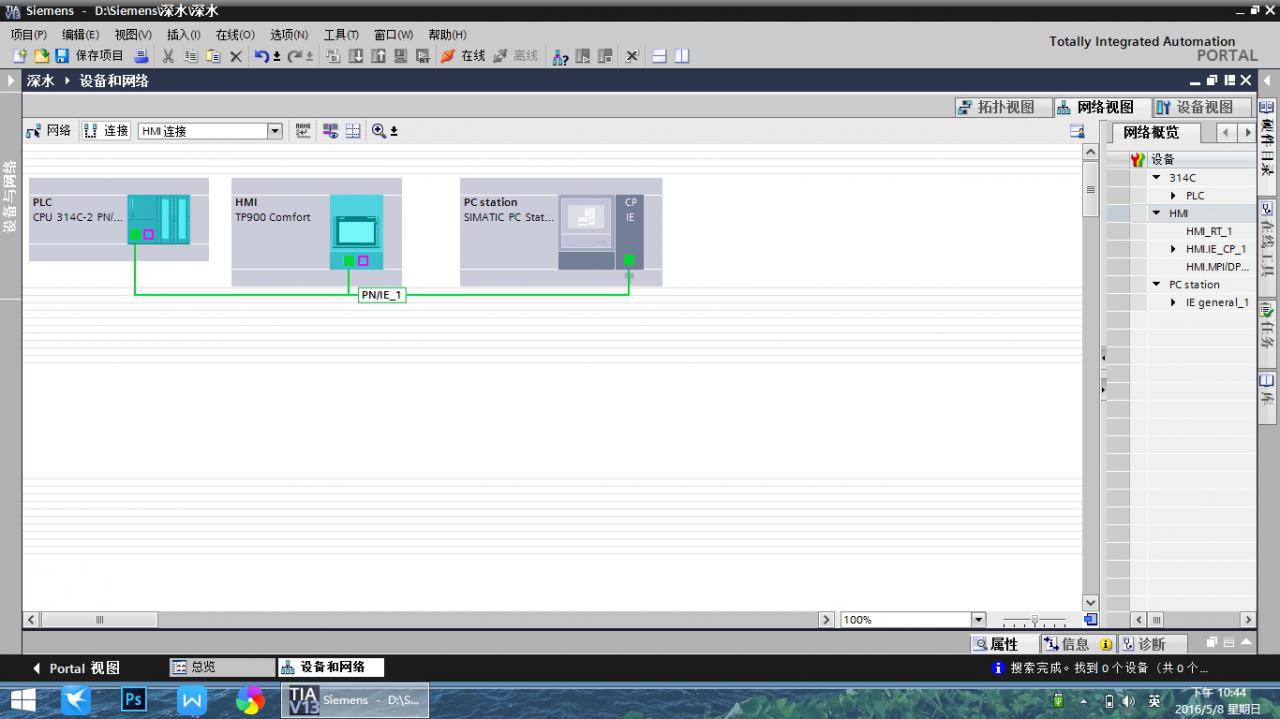The width and height of the screenshot is (1280, 719).
Task: Cut selection with the scissors icon
Action: [168, 56]
